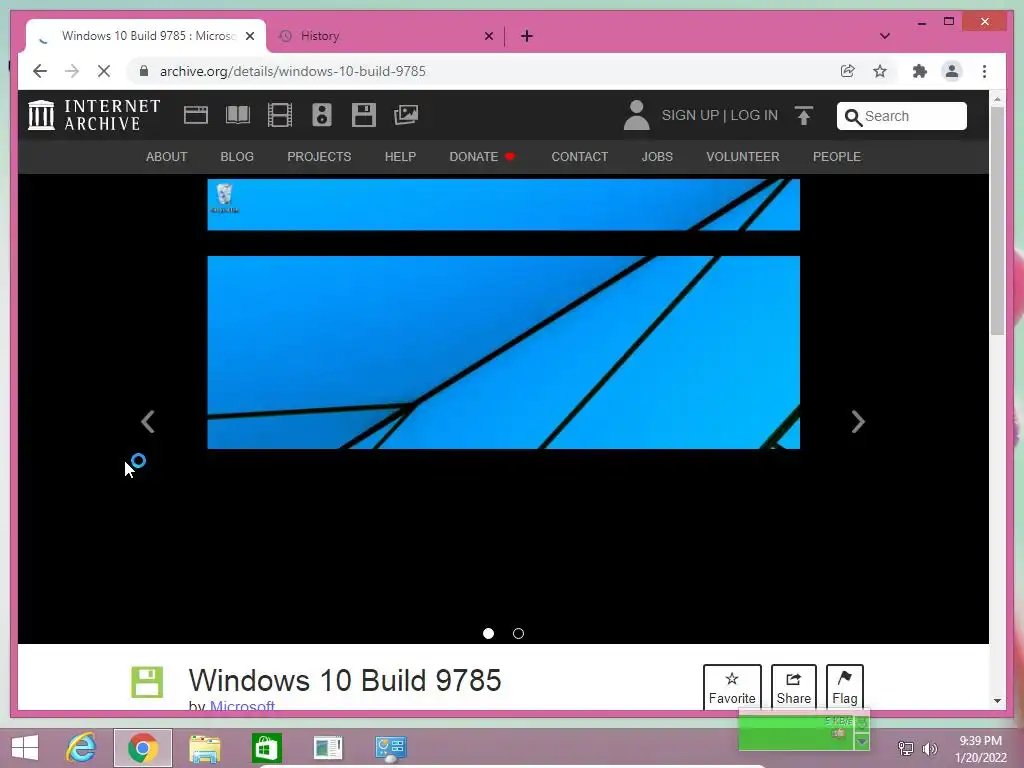Viewport: 1024px width, 768px height.
Task: View site information lock icon
Action: tap(144, 71)
